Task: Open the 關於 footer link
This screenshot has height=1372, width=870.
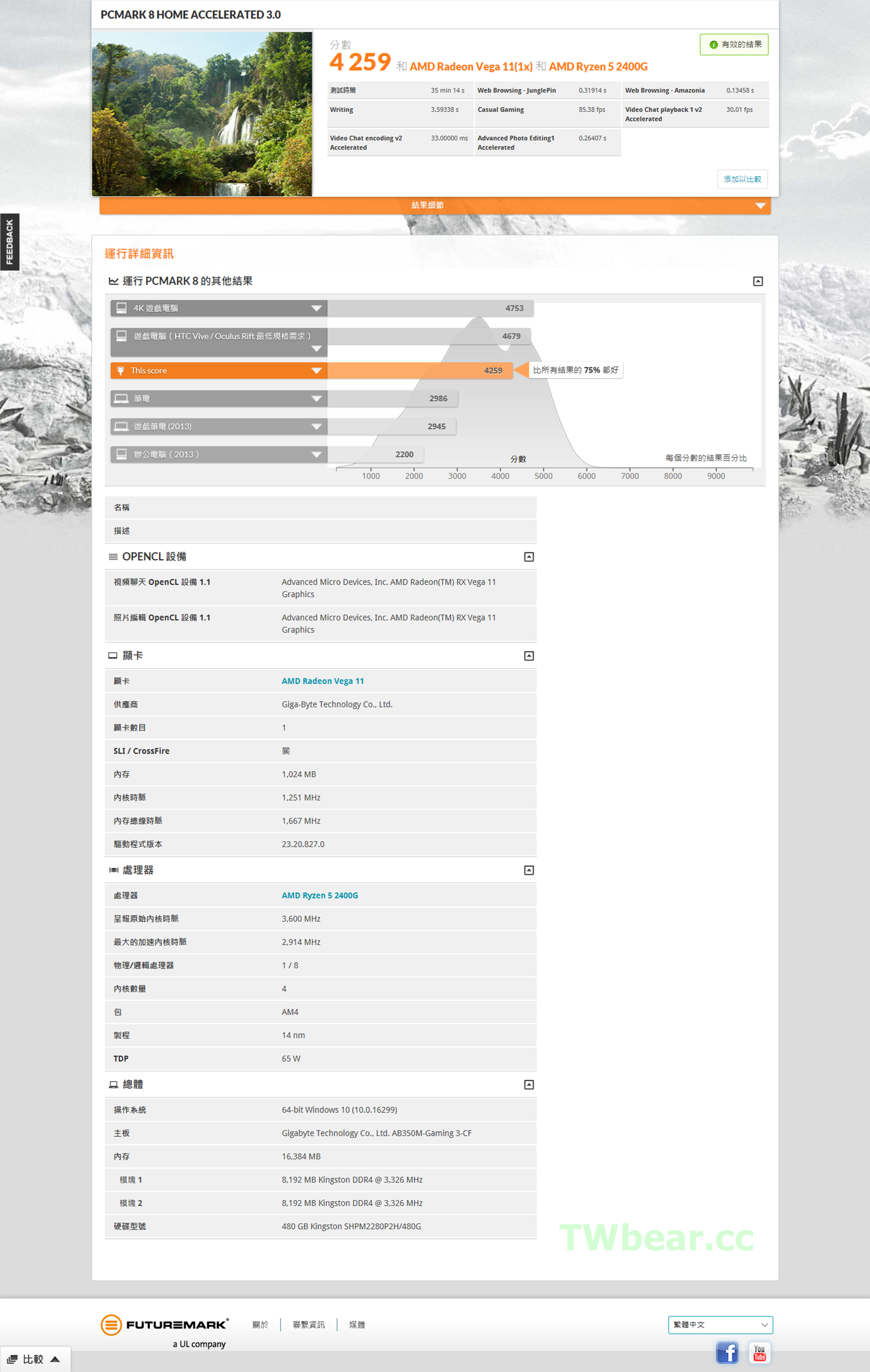Action: click(x=260, y=1325)
